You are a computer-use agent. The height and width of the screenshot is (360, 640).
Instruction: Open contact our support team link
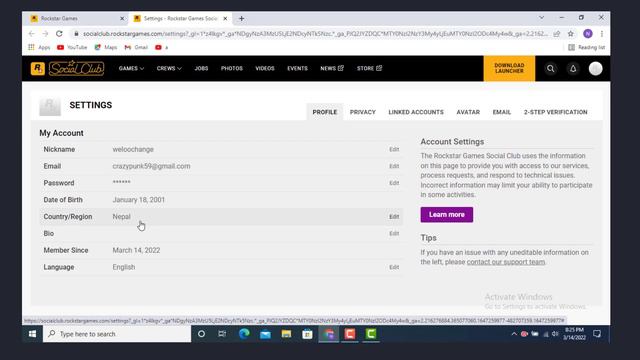pyautogui.click(x=506, y=262)
